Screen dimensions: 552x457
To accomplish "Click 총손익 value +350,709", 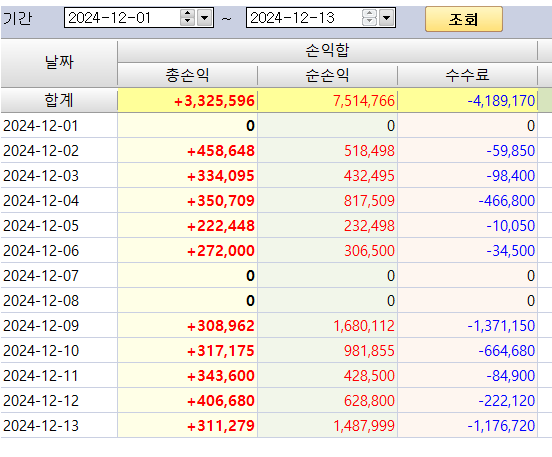I will tap(221, 201).
